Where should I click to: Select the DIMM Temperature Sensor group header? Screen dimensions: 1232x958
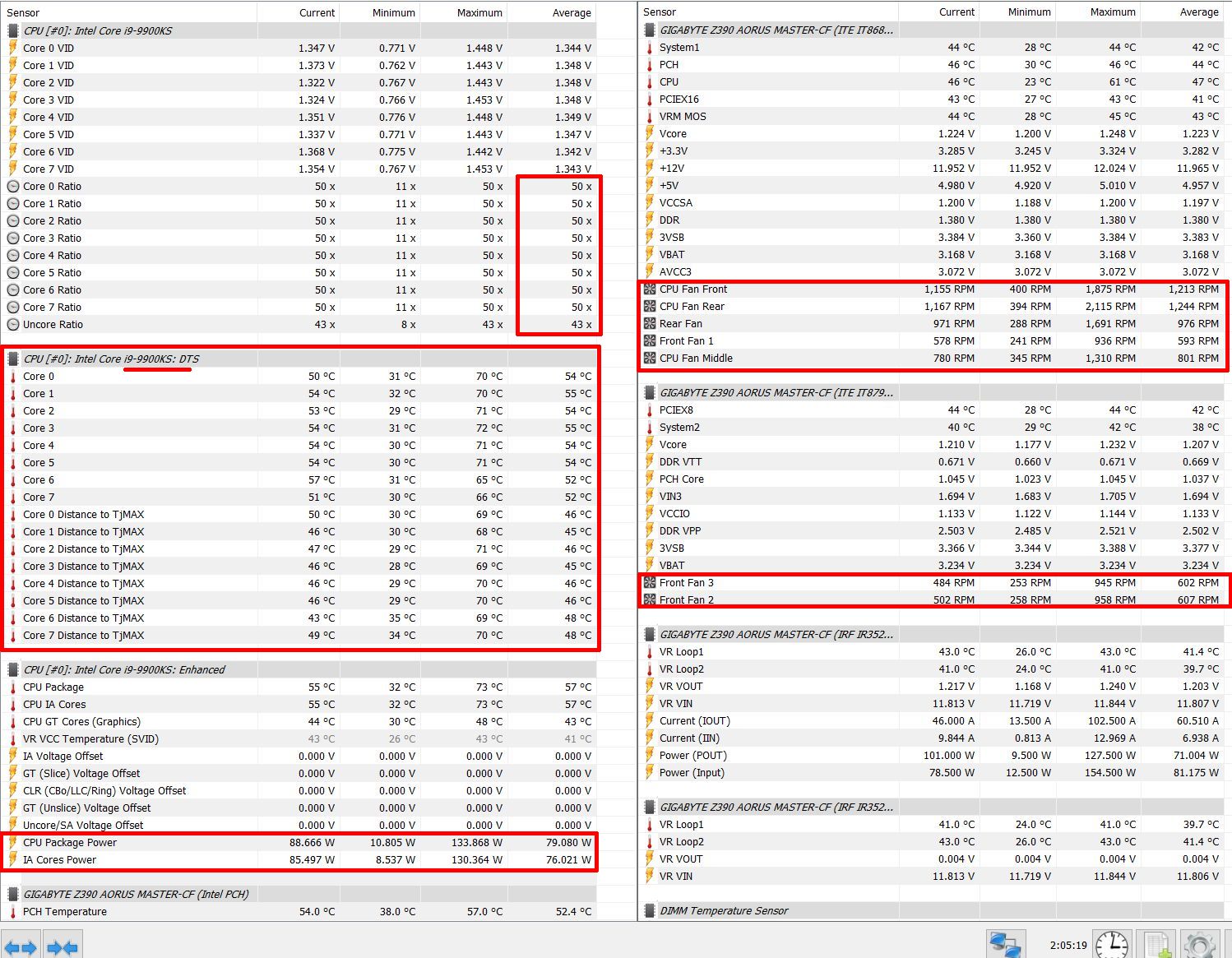click(x=724, y=911)
